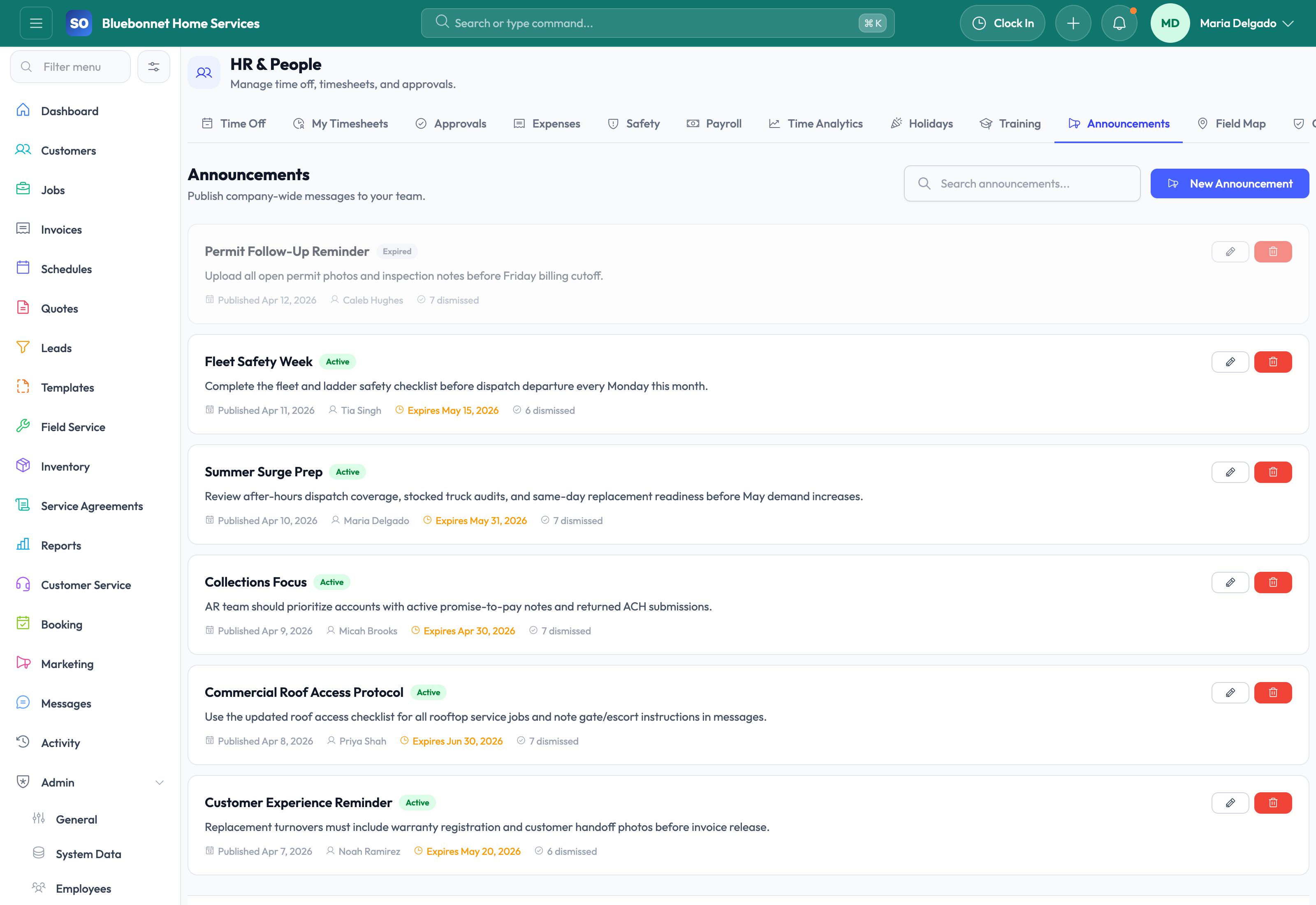Edit the Commercial Roof Access Protocol announcement
The height and width of the screenshot is (905, 1316).
[1230, 693]
